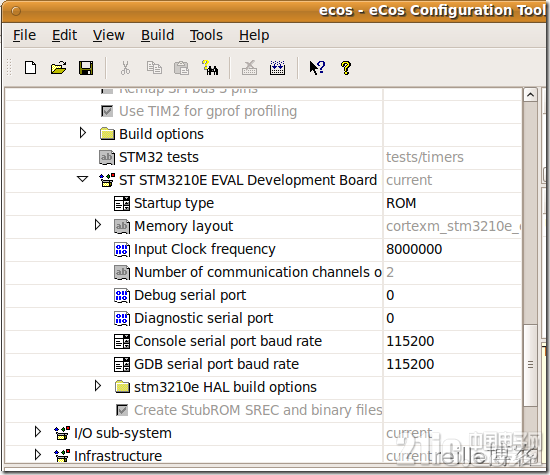The width and height of the screenshot is (550, 475).
Task: Select the Debug serial port row label
Action: pyautogui.click(x=190, y=295)
